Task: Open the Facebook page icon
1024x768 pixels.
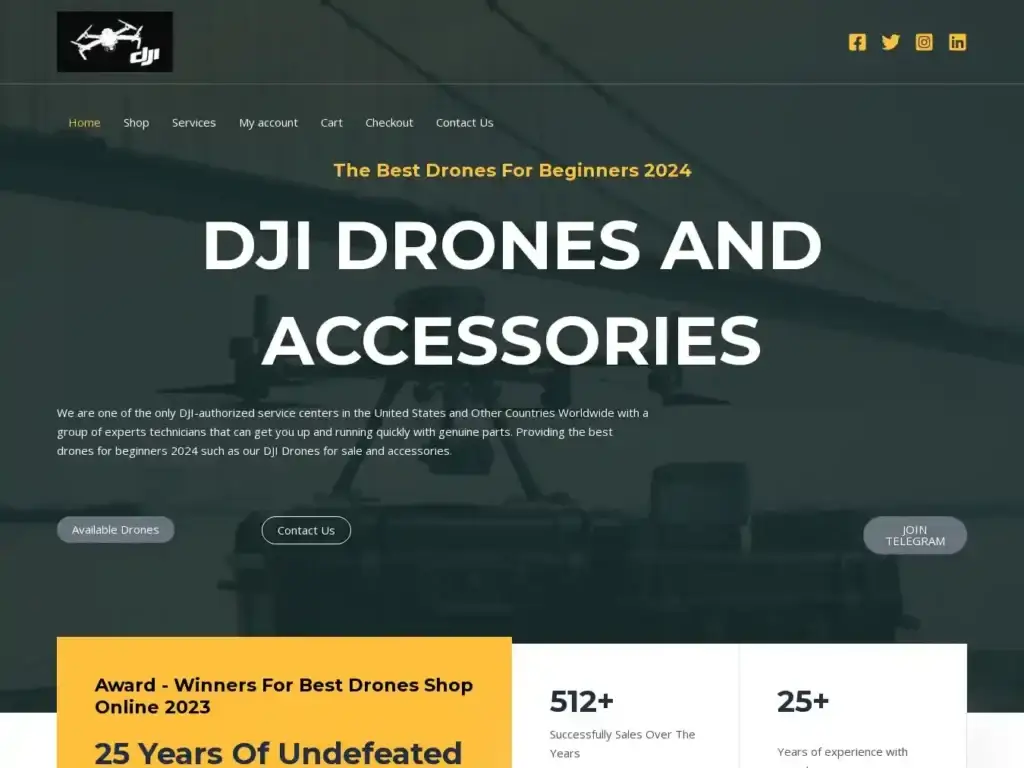Action: coord(857,42)
